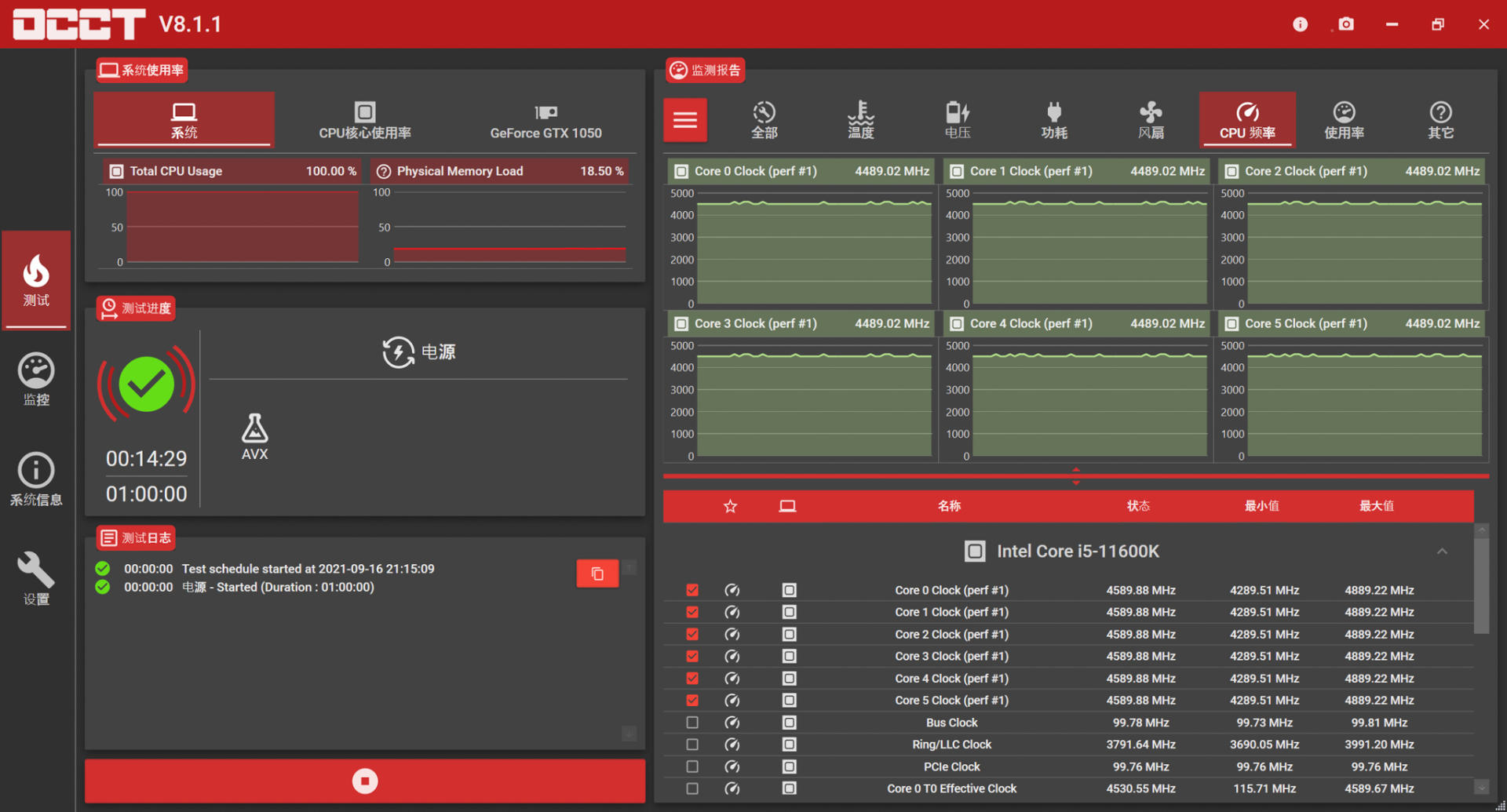Check the Ring/LLC Clock checkbox

[x=692, y=745]
